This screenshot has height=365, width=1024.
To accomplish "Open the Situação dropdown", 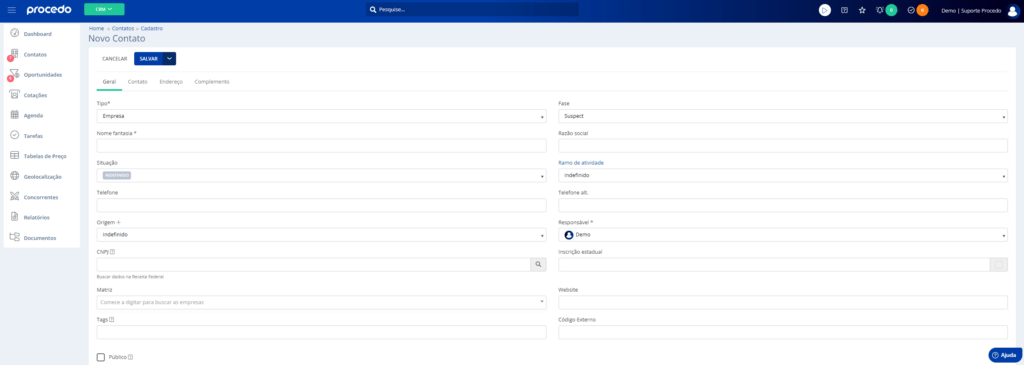I will (321, 176).
